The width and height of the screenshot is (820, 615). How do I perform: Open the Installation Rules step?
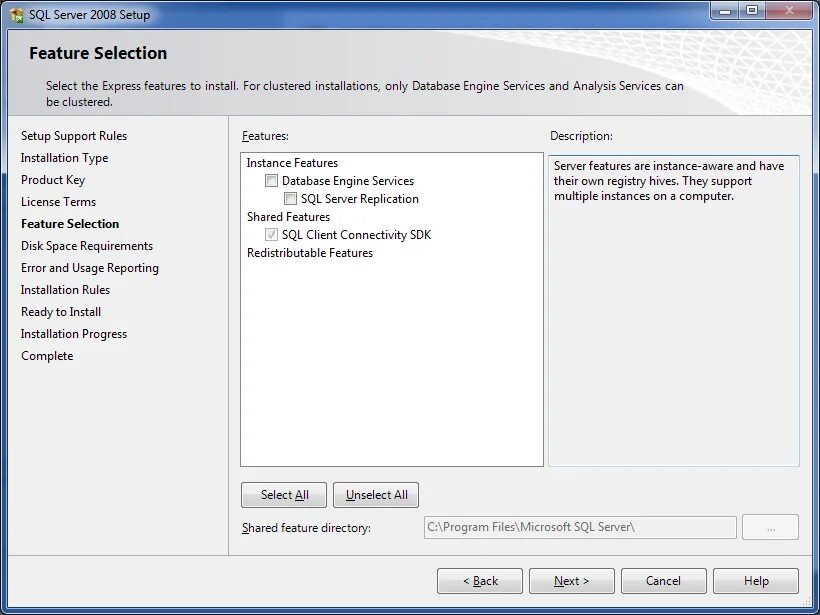(65, 290)
